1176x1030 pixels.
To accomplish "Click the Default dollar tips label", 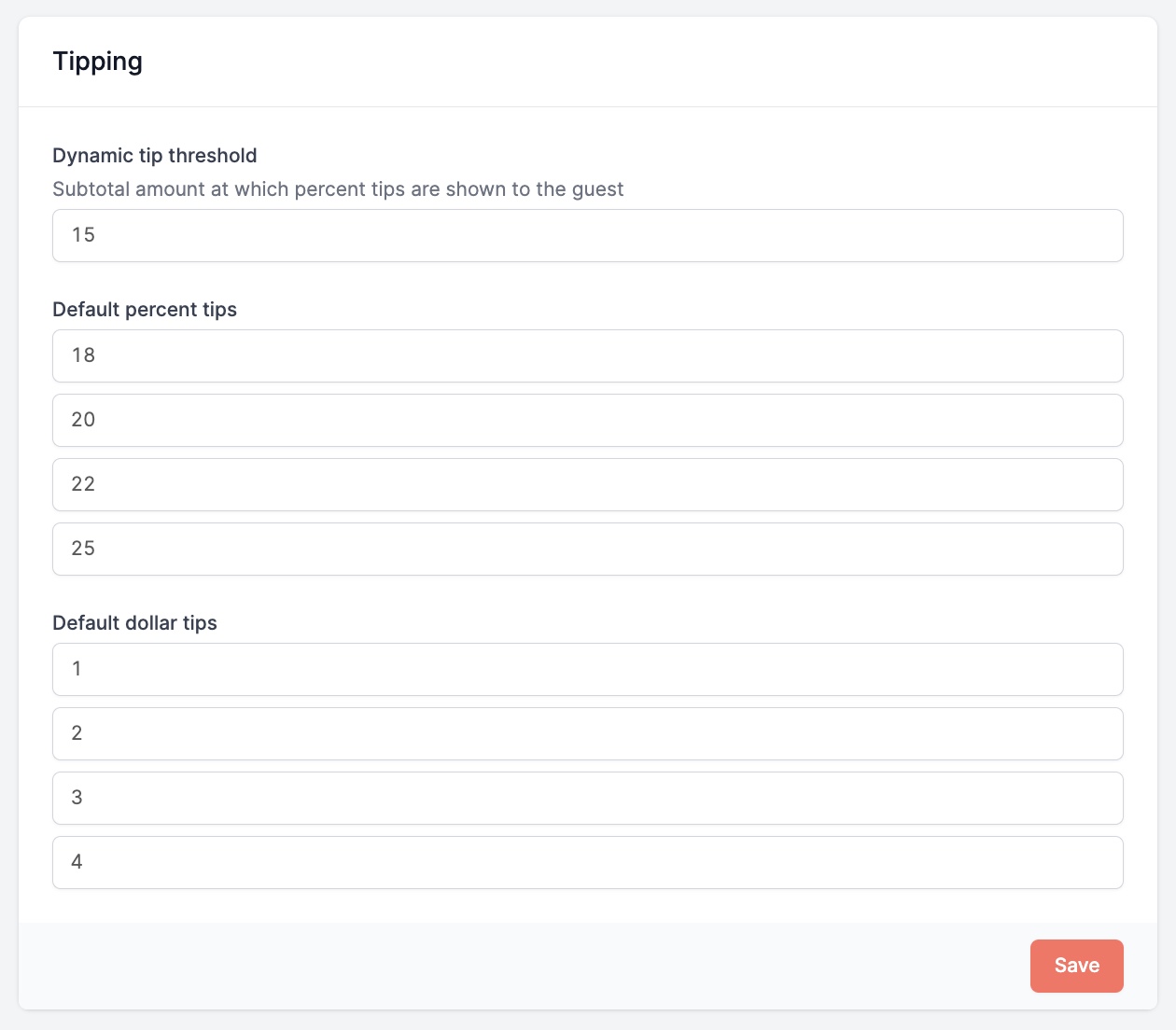I will click(x=134, y=623).
